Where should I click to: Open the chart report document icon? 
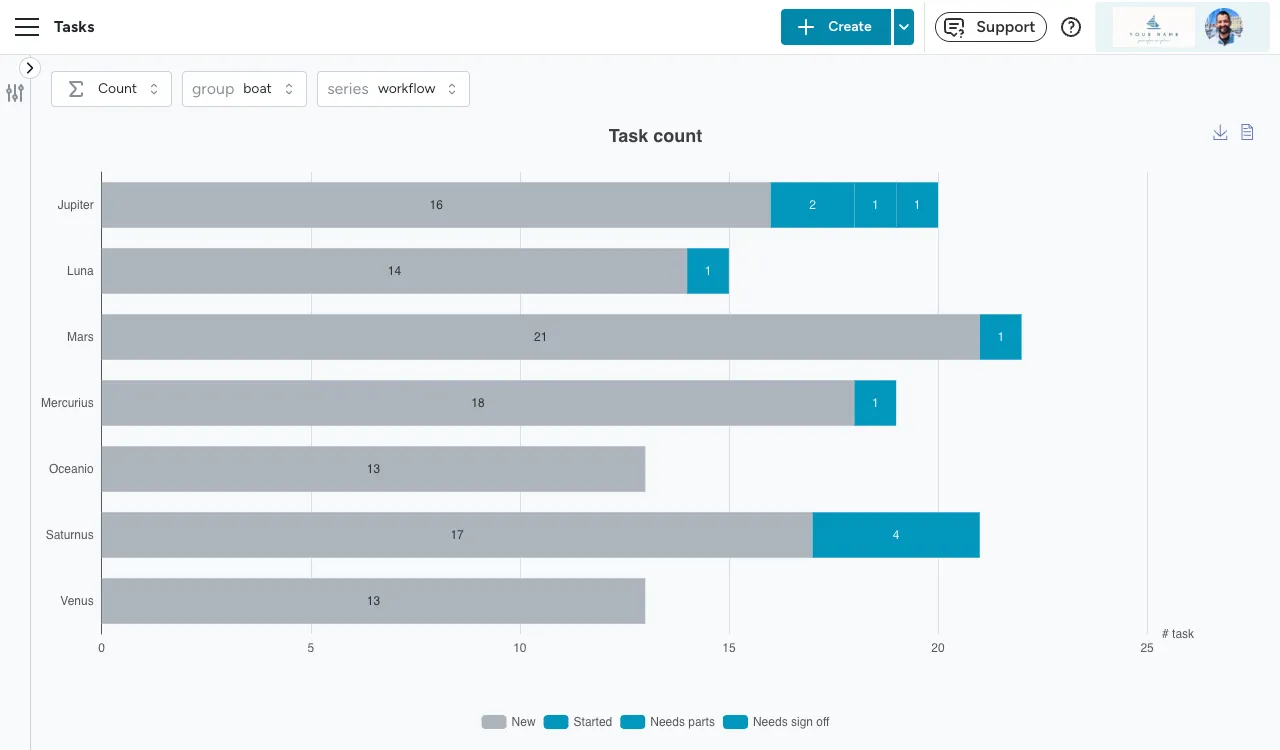tap(1246, 131)
